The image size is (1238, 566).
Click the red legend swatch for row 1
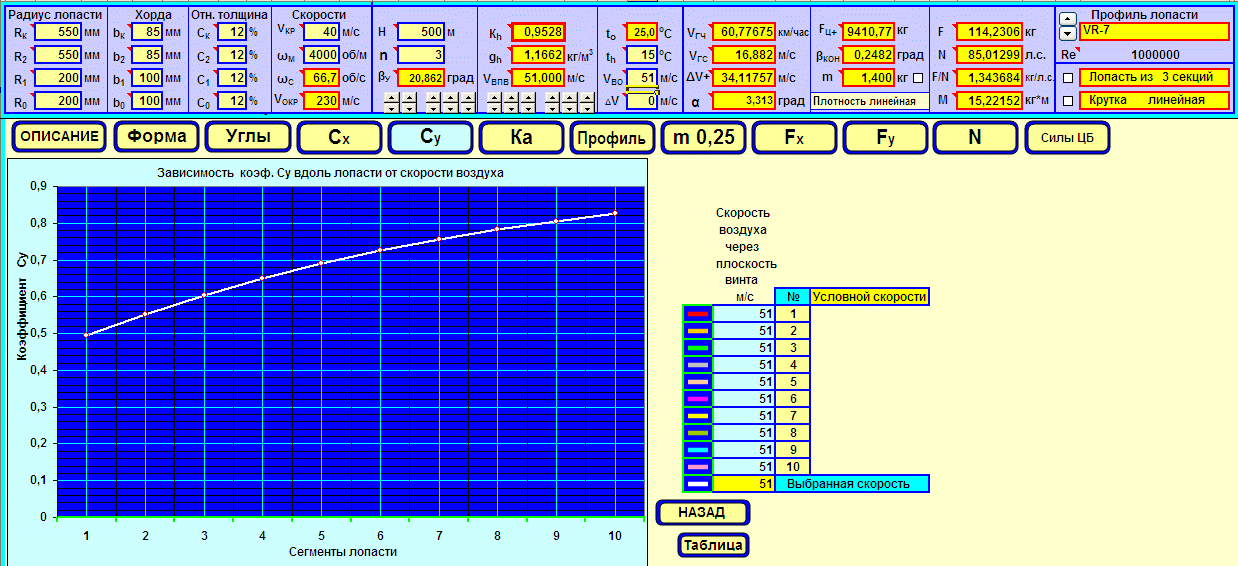697,314
